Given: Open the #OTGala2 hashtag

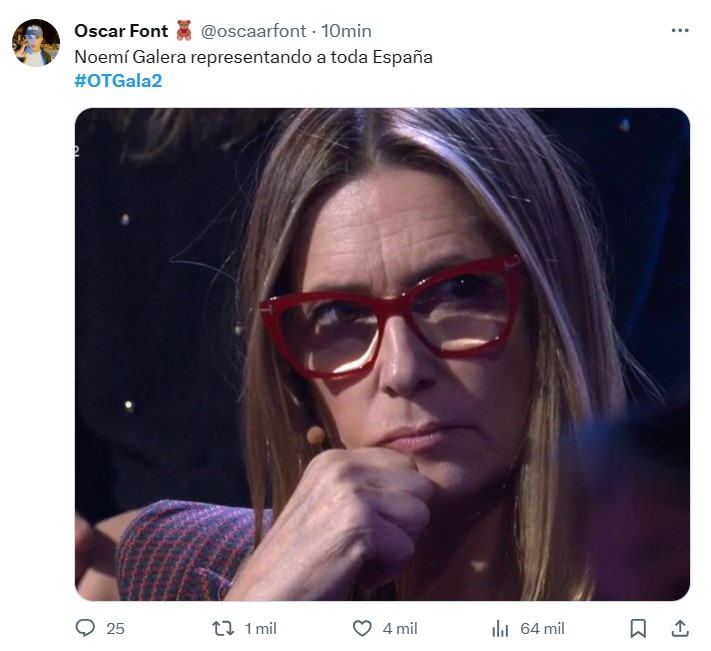Looking at the screenshot, I should (118, 80).
